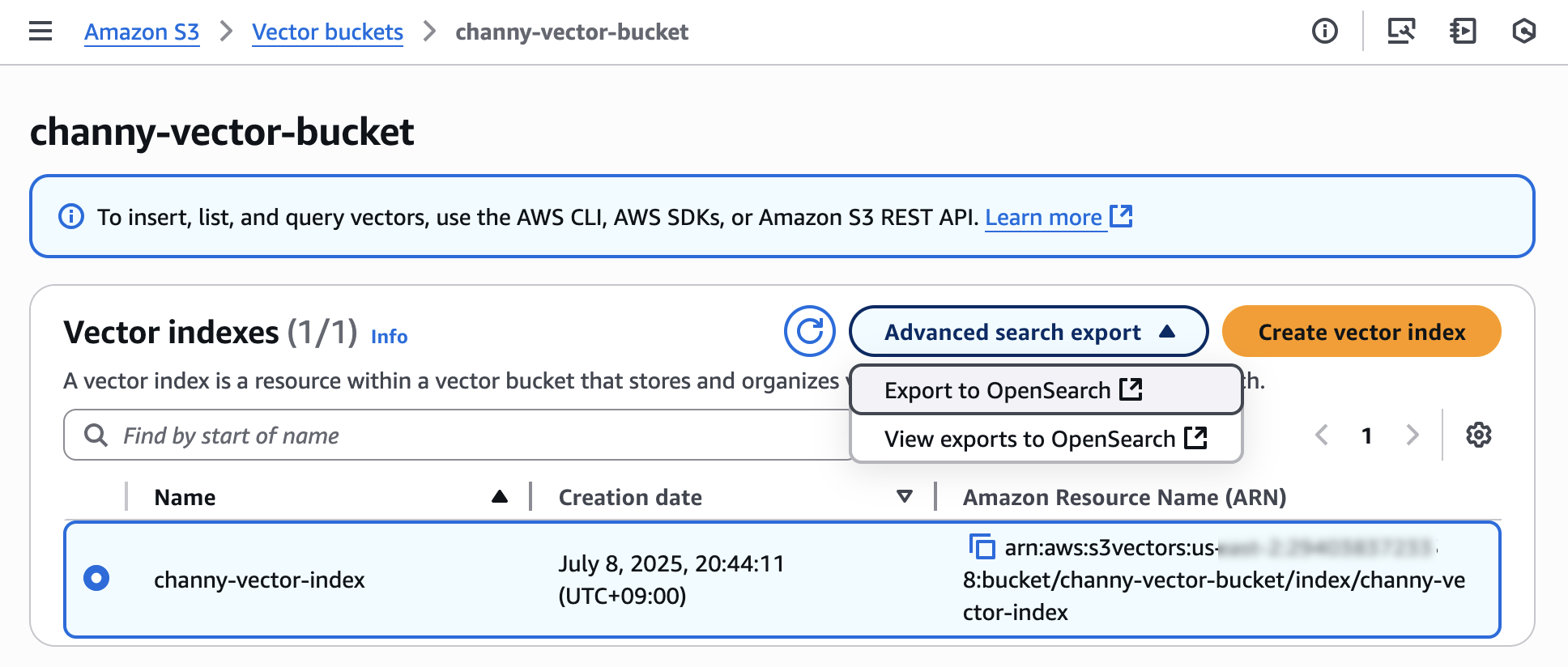Viewport: 1568px width, 667px height.
Task: Sort by Creation date column arrow
Action: [x=905, y=496]
